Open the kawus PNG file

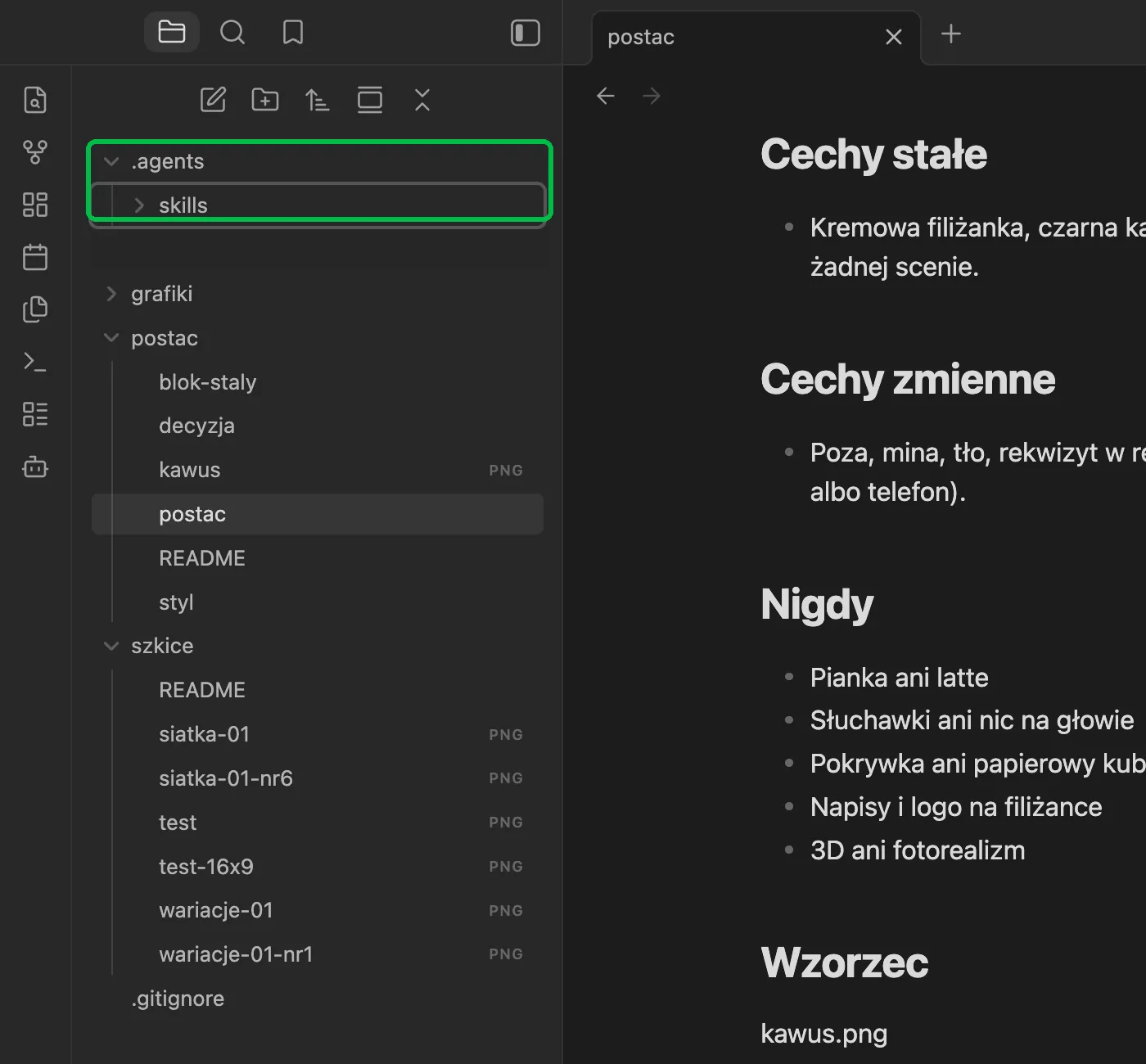coord(317,470)
